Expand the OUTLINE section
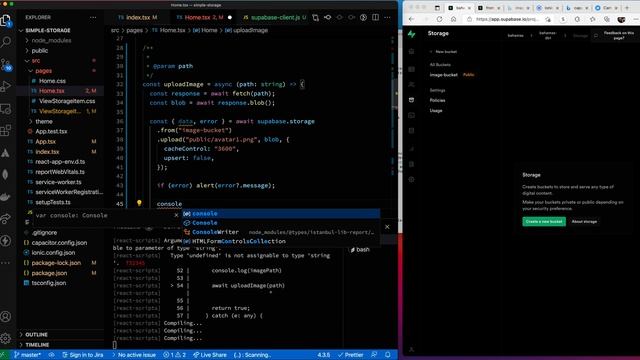Viewport: 640px width, 360px height. pyautogui.click(x=36, y=335)
